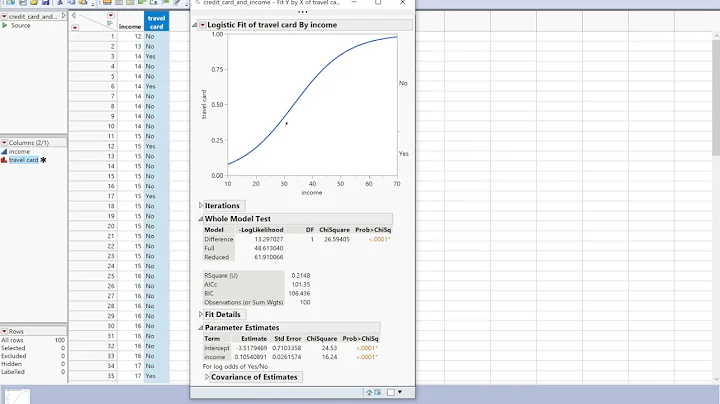Click the All rows count entry
The height and width of the screenshot is (404, 720).
[x=33, y=340]
